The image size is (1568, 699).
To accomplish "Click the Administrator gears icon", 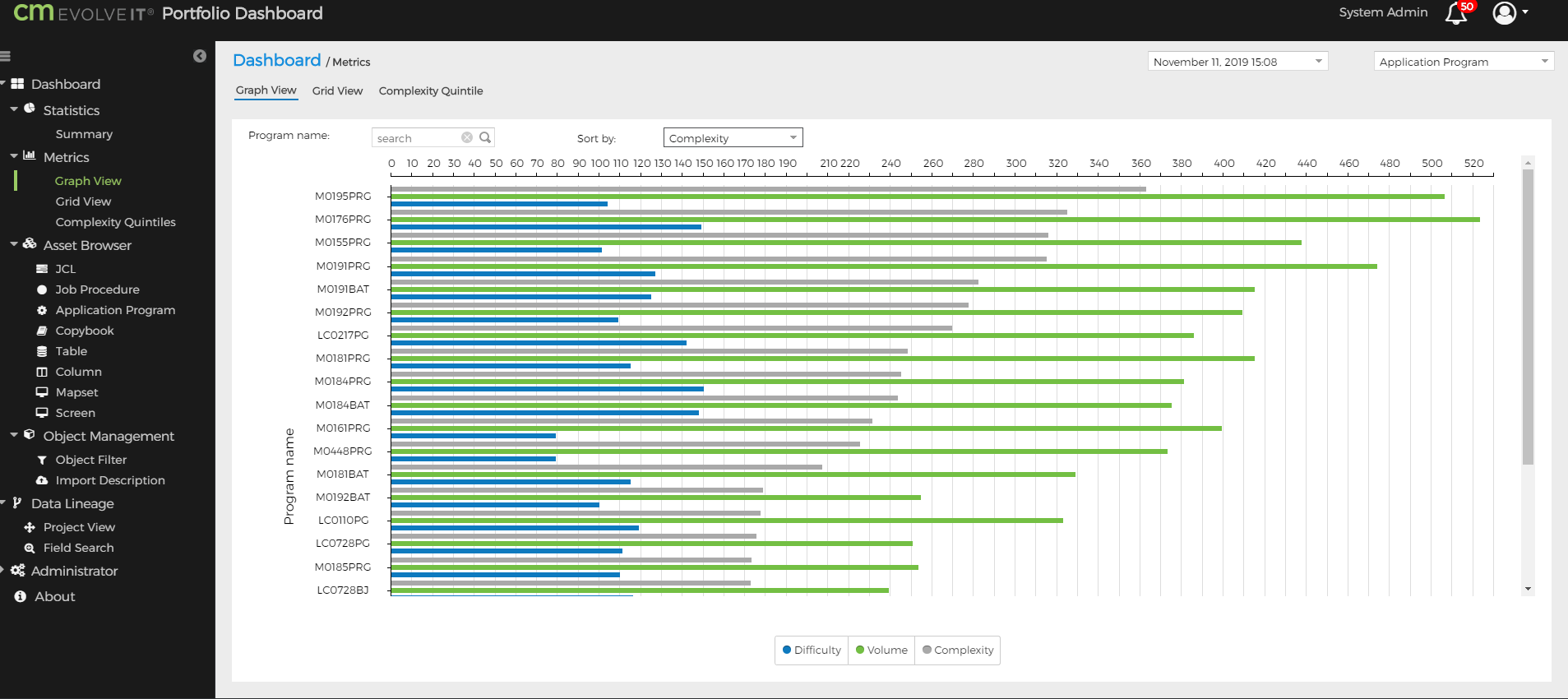I will pos(17,570).
